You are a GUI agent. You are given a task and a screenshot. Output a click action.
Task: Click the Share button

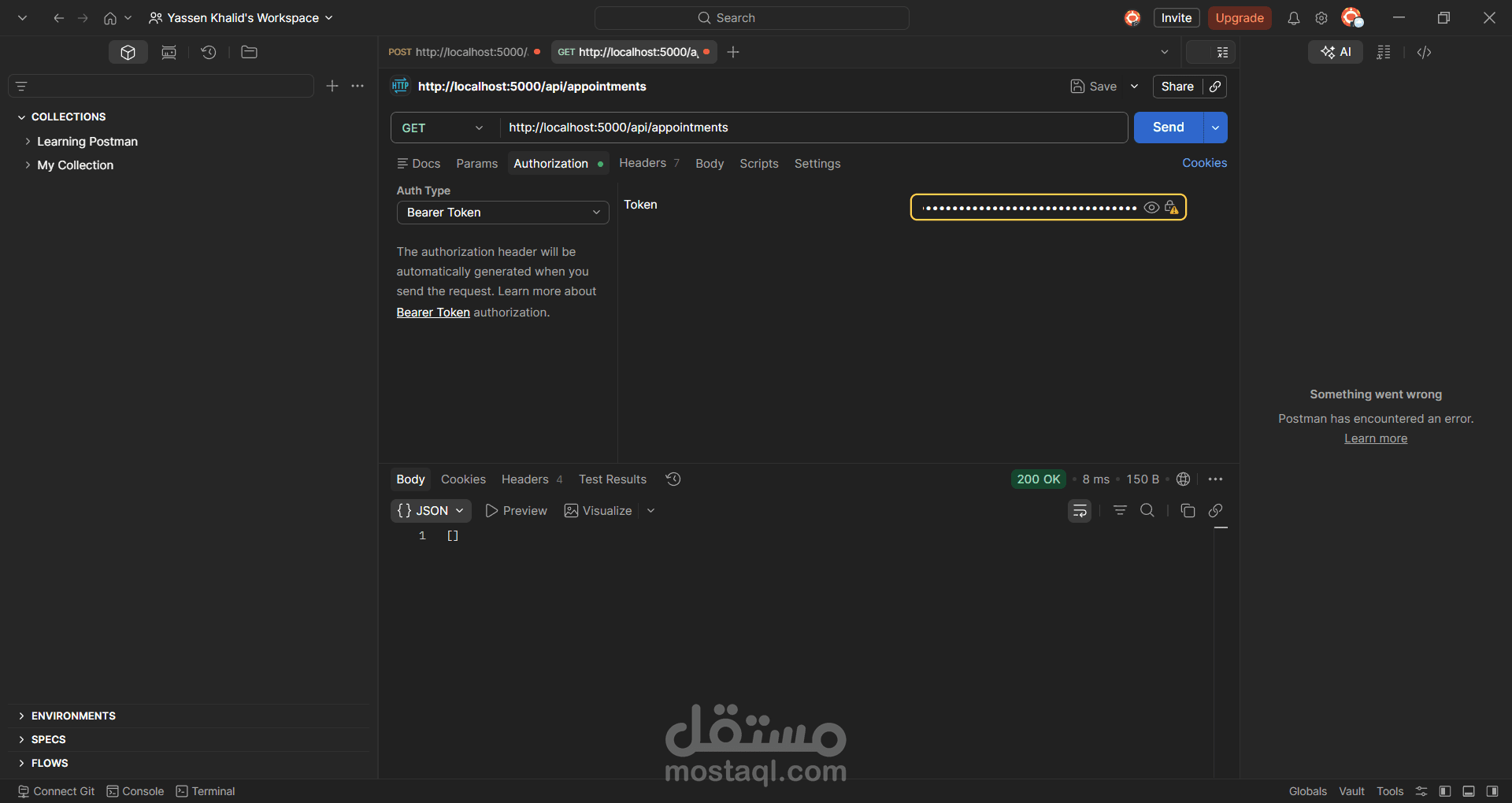[1177, 87]
